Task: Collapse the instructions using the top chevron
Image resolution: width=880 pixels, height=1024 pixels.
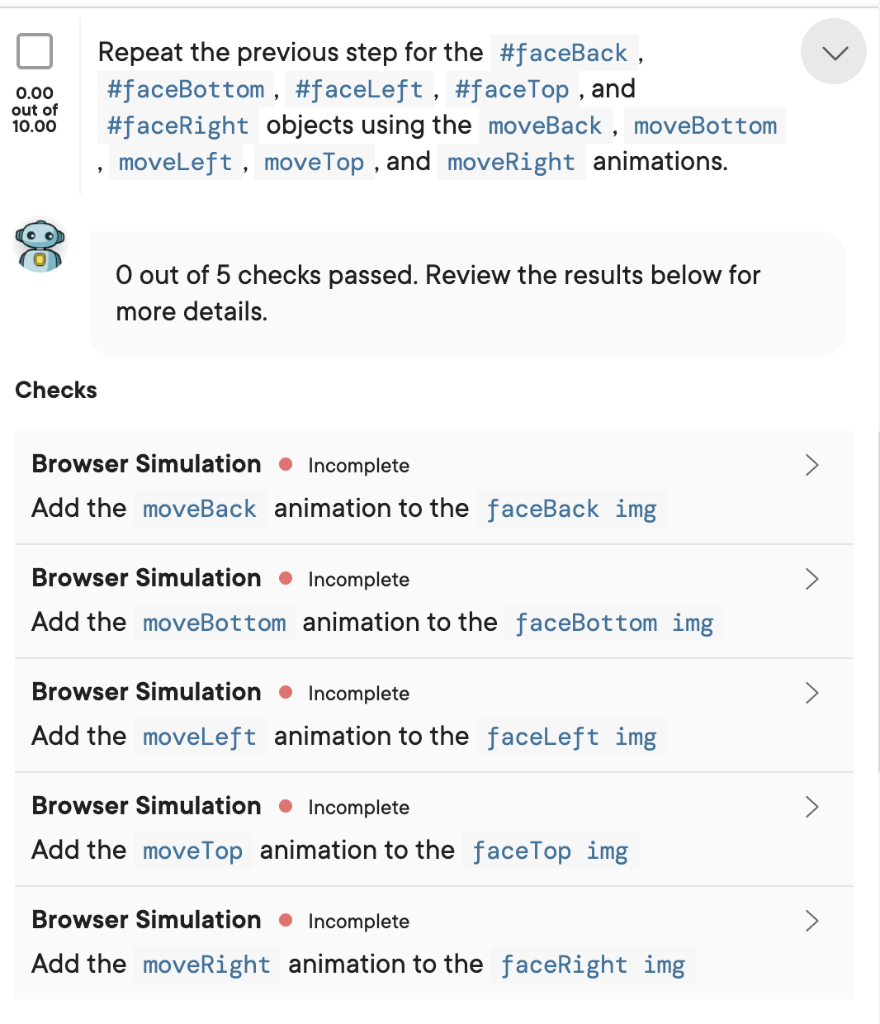Action: click(833, 50)
